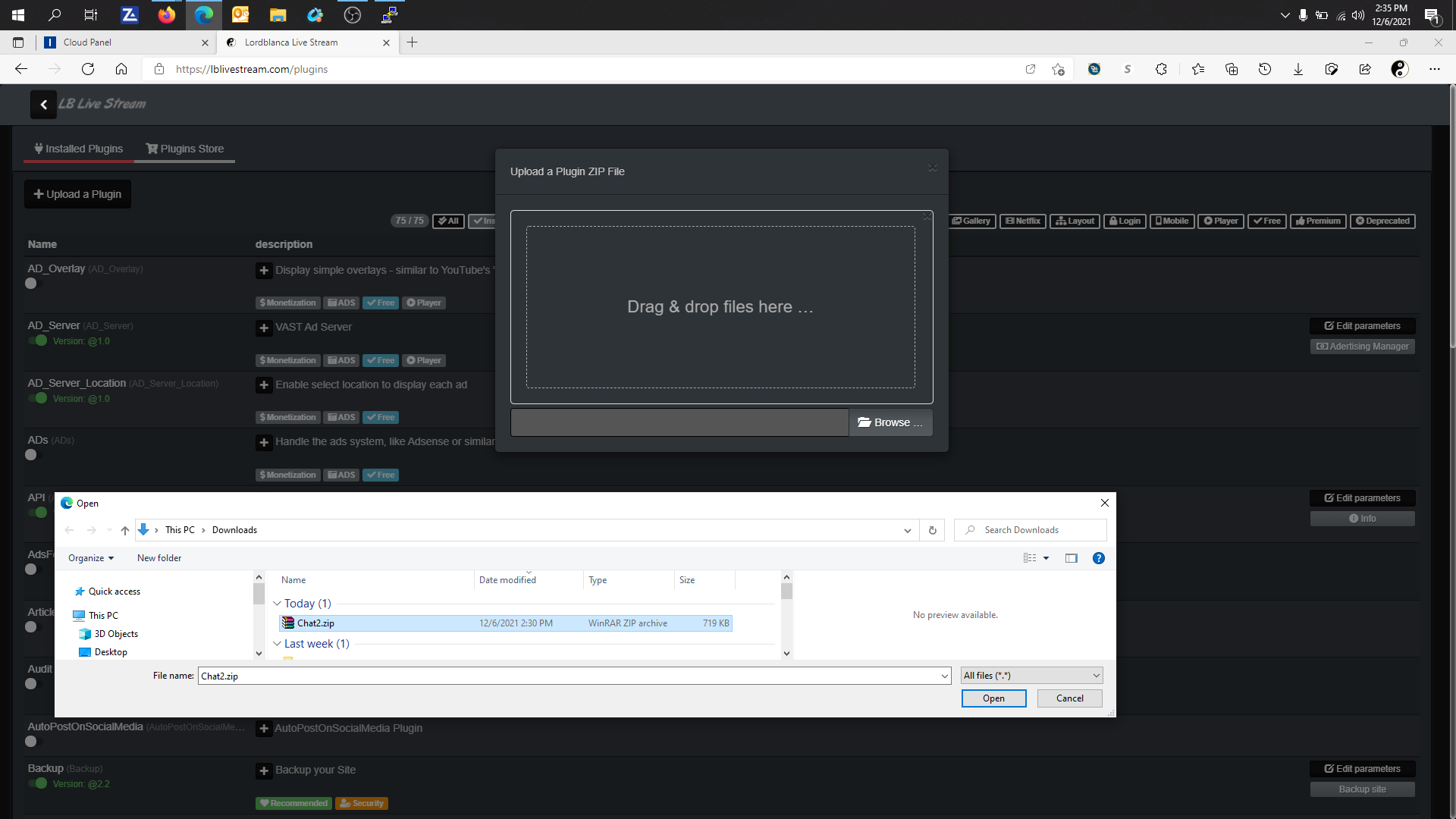Switch to Installed Plugins tab
This screenshot has height=819, width=1456.
[x=79, y=149]
